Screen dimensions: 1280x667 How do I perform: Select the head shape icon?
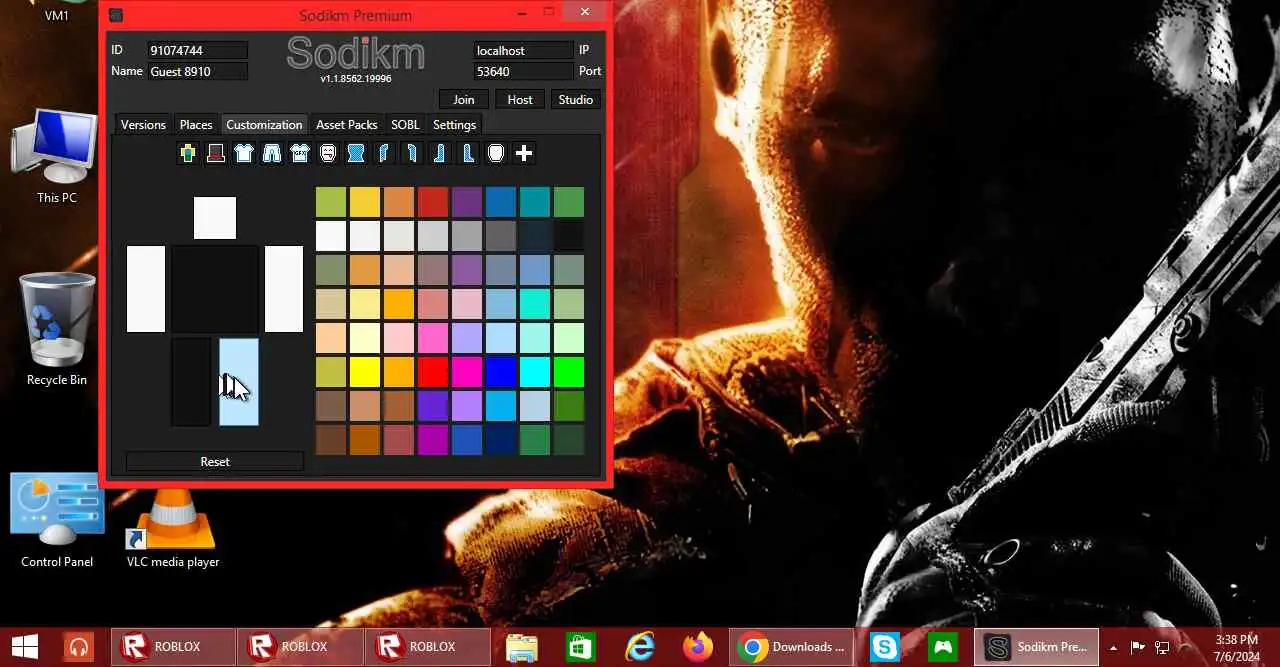[496, 153]
